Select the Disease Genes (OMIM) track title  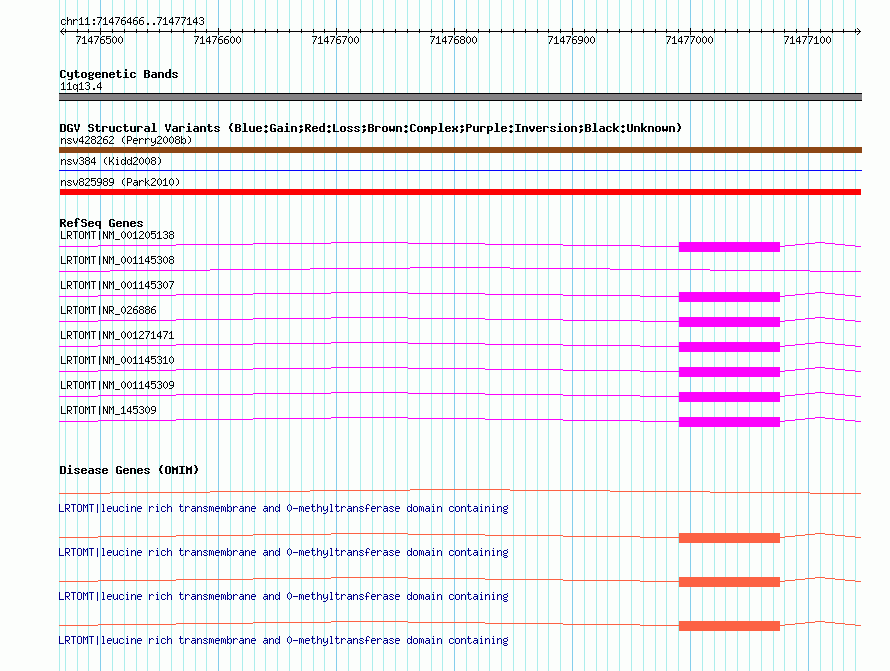(129, 471)
